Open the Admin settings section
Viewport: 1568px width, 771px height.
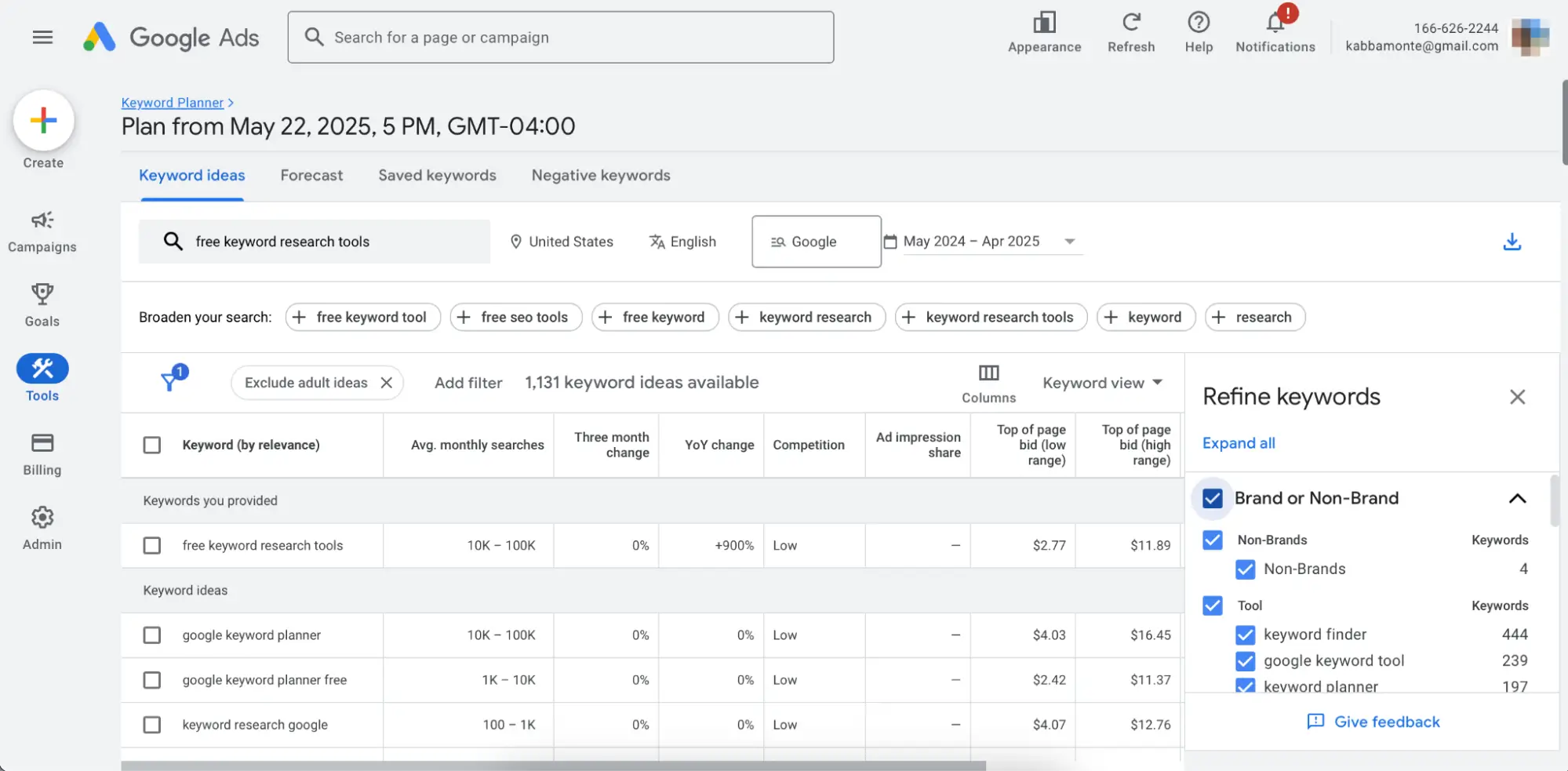pyautogui.click(x=42, y=526)
